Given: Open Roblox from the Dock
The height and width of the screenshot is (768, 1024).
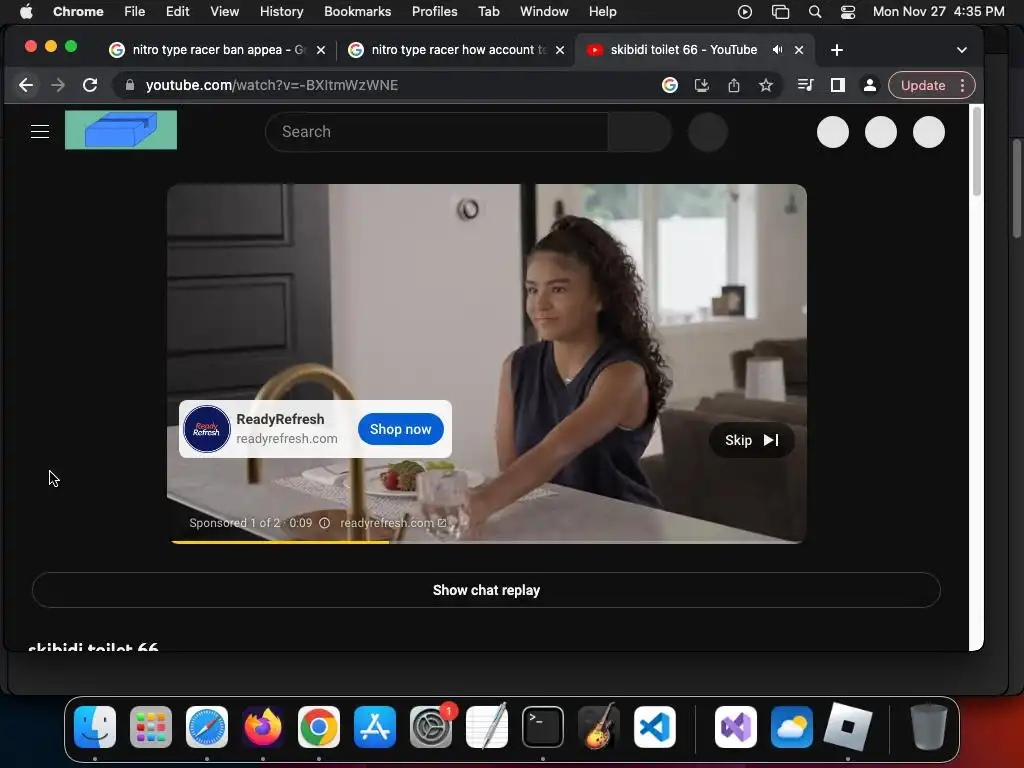Looking at the screenshot, I should tap(848, 727).
